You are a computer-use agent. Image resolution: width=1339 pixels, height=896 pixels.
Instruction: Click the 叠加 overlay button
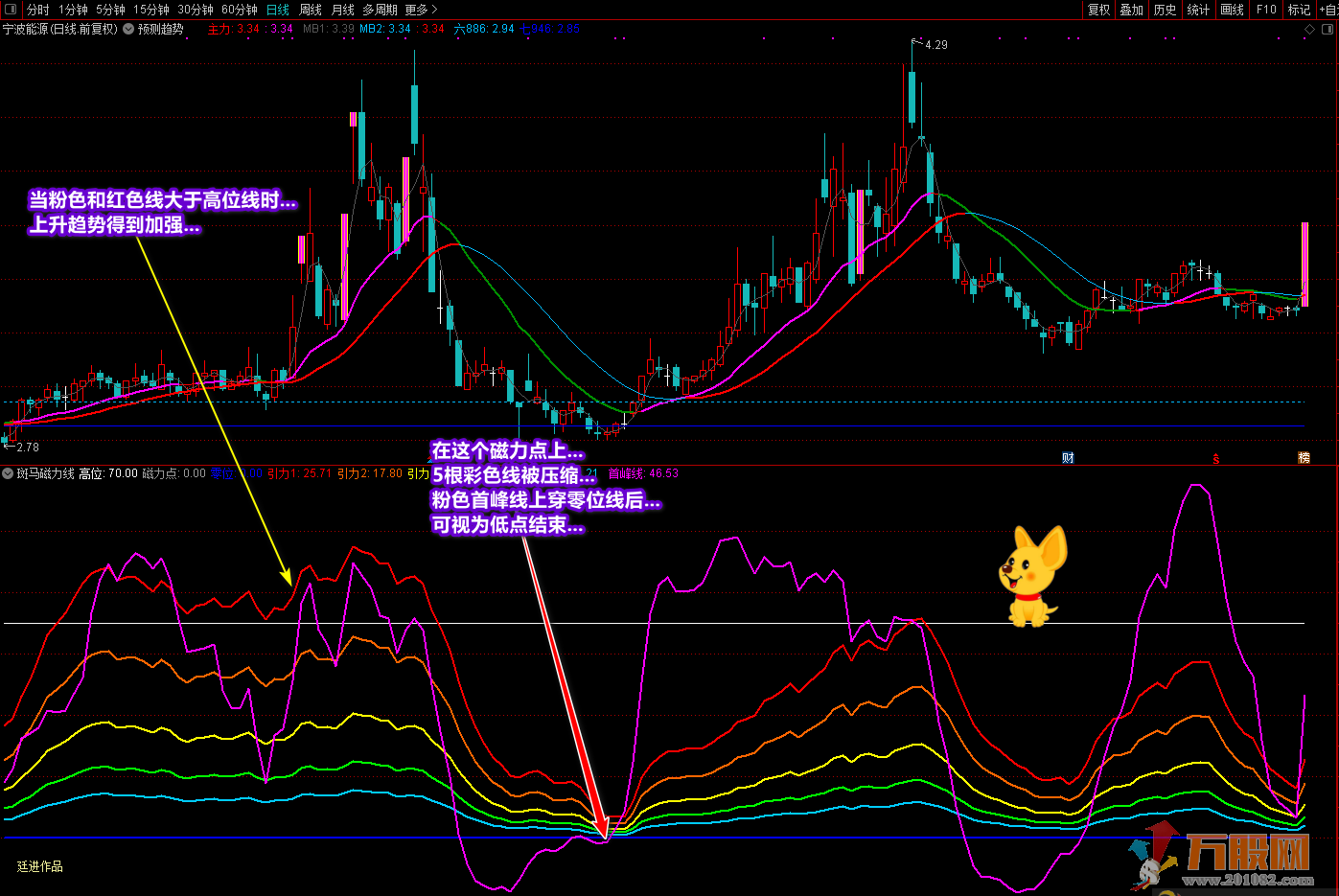[x=1132, y=10]
